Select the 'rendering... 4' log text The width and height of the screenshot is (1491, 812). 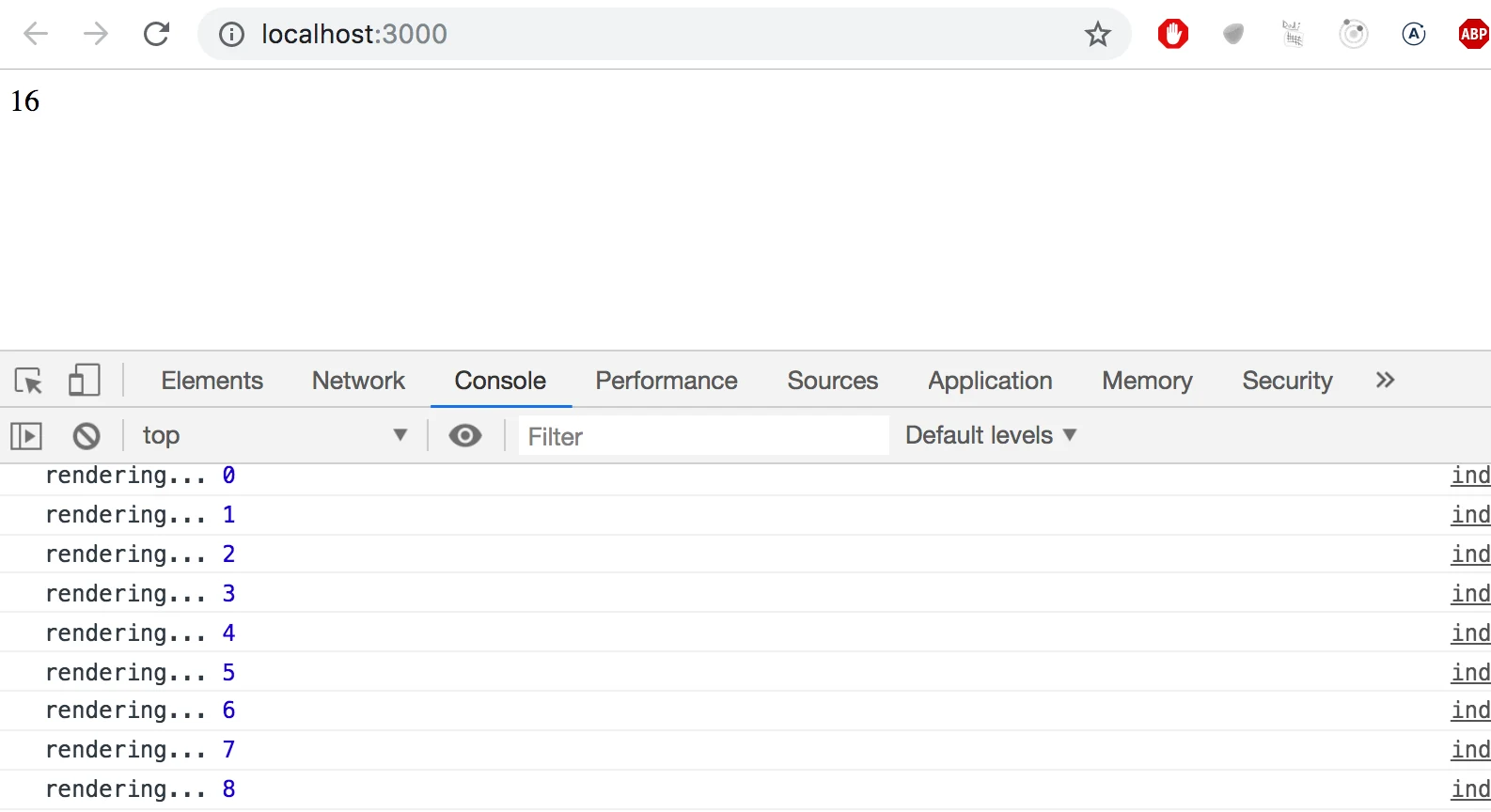[140, 633]
